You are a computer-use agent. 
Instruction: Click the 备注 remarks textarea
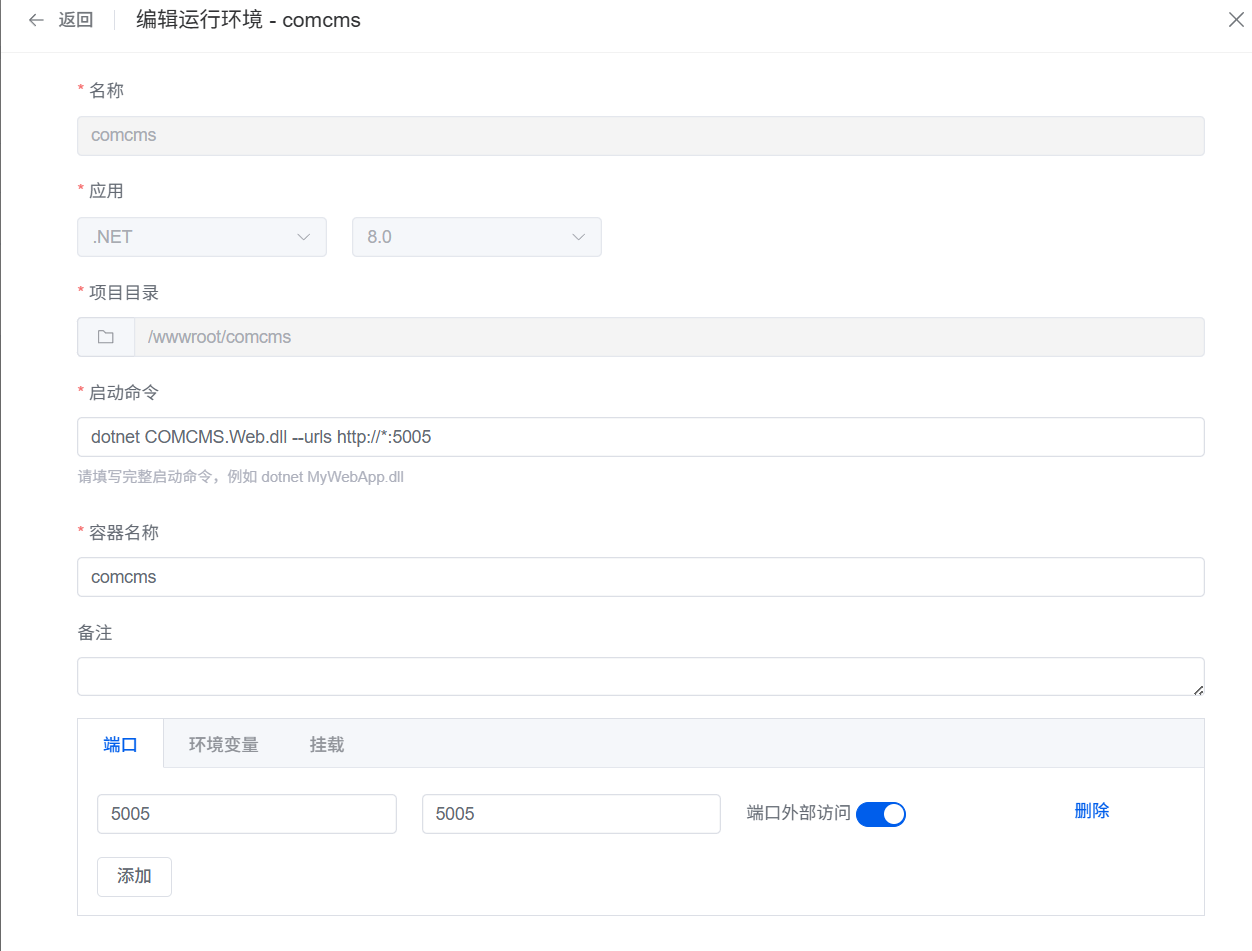click(641, 676)
